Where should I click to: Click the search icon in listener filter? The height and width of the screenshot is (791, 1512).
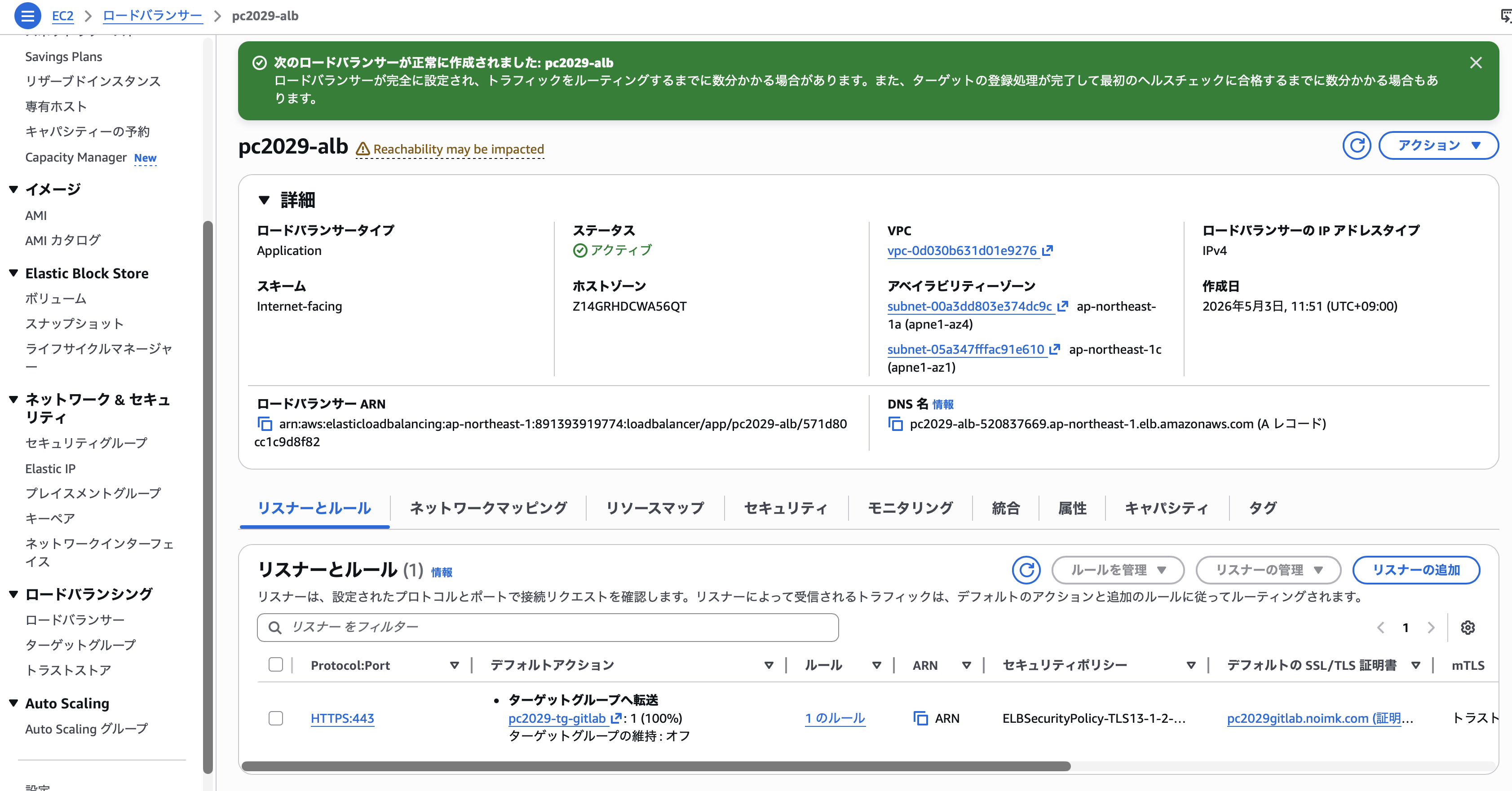pos(274,627)
